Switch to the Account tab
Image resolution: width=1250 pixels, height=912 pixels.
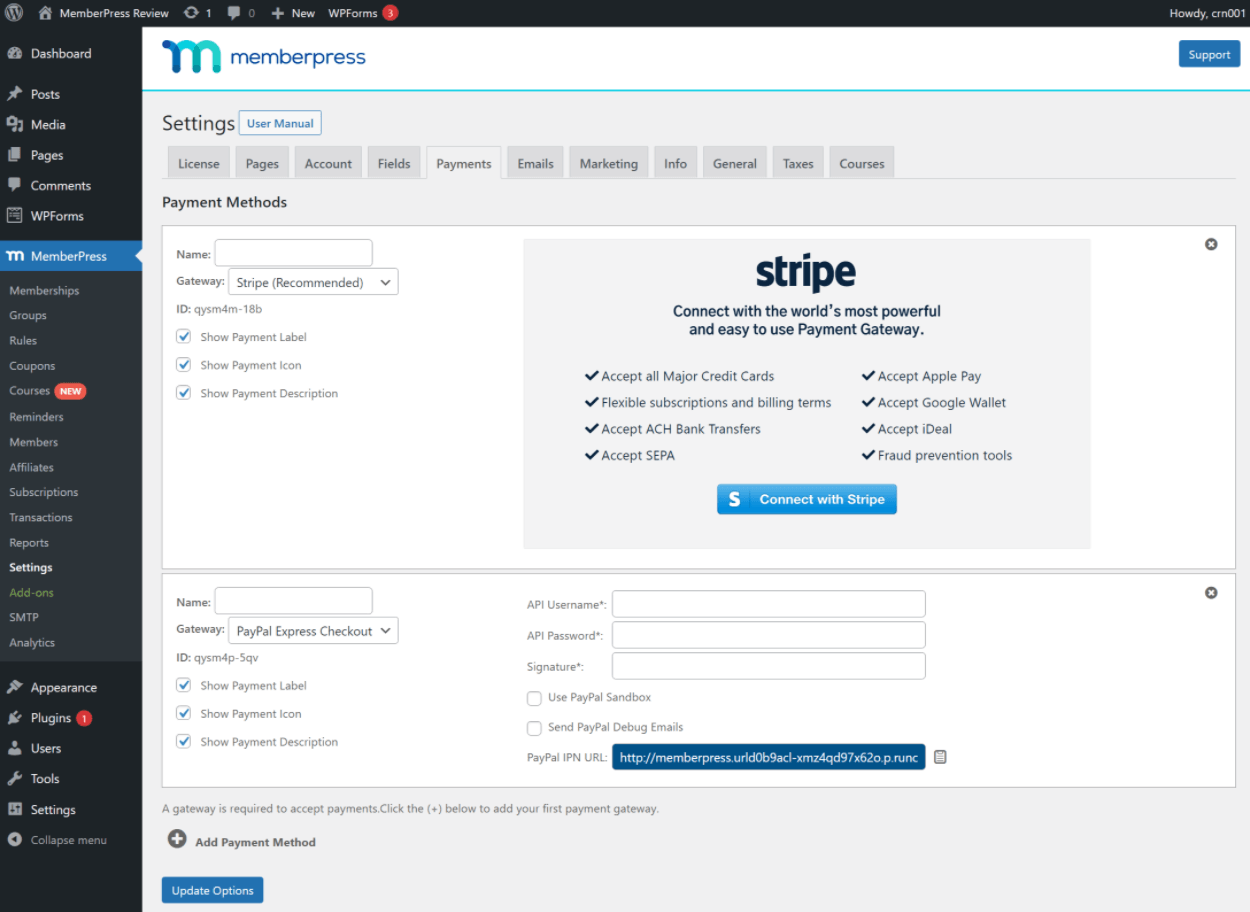coord(328,163)
